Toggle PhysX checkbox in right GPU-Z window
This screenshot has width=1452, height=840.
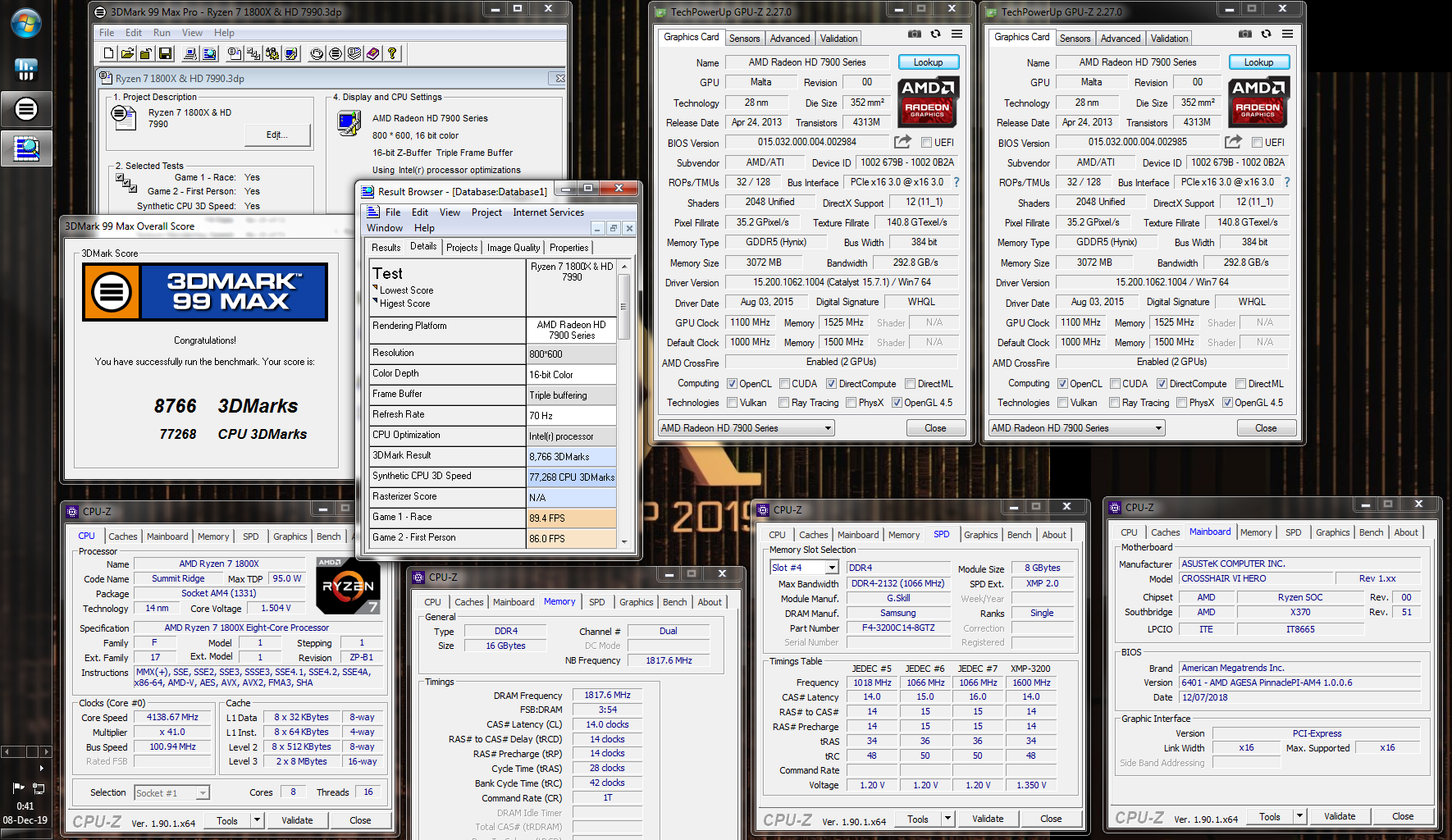[1181, 403]
